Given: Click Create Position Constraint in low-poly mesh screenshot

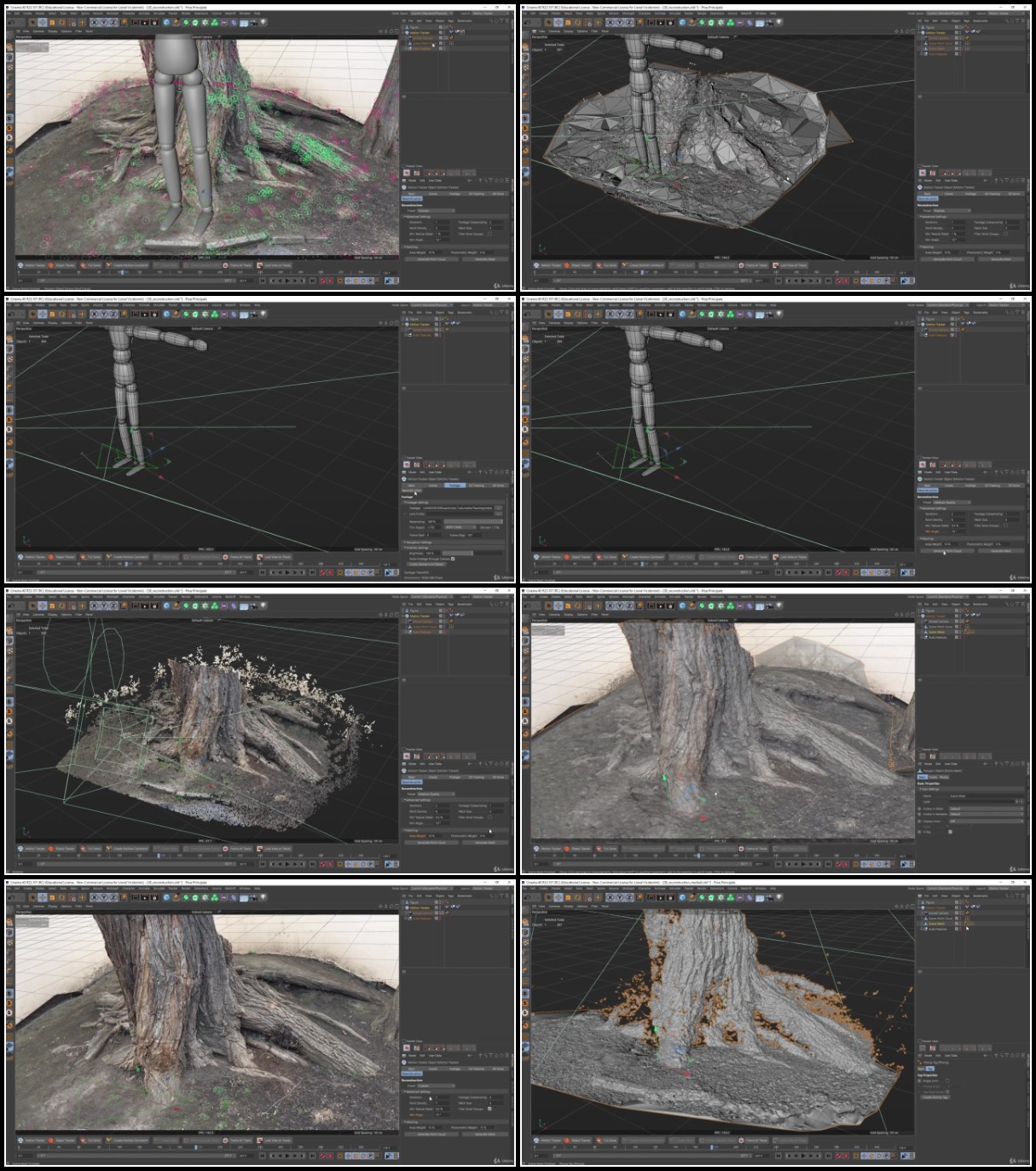Looking at the screenshot, I should [x=641, y=265].
